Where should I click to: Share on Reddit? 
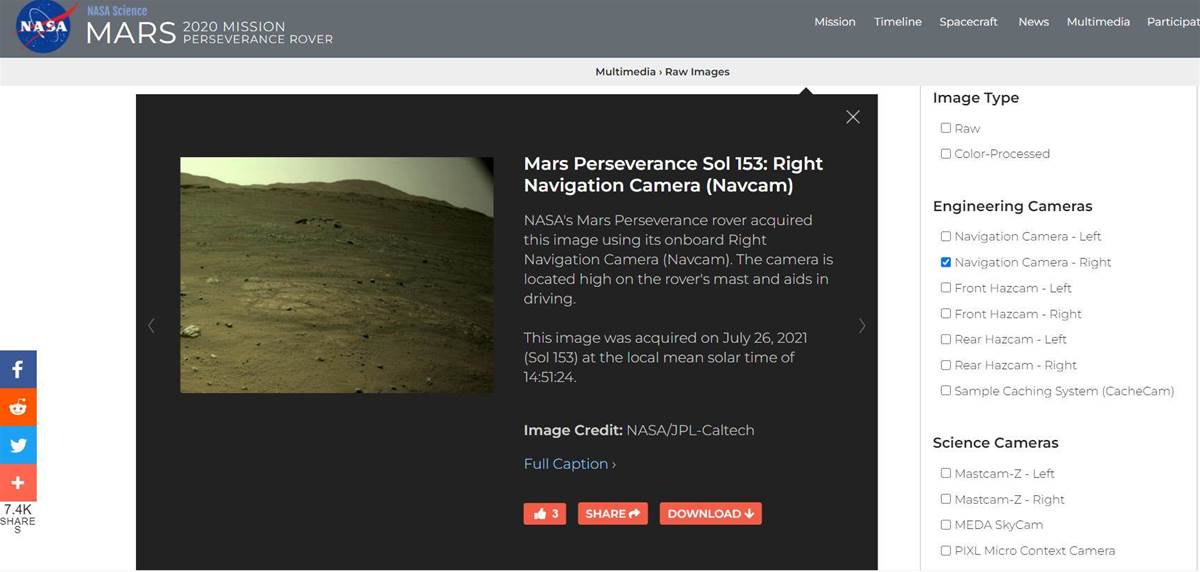[x=18, y=407]
